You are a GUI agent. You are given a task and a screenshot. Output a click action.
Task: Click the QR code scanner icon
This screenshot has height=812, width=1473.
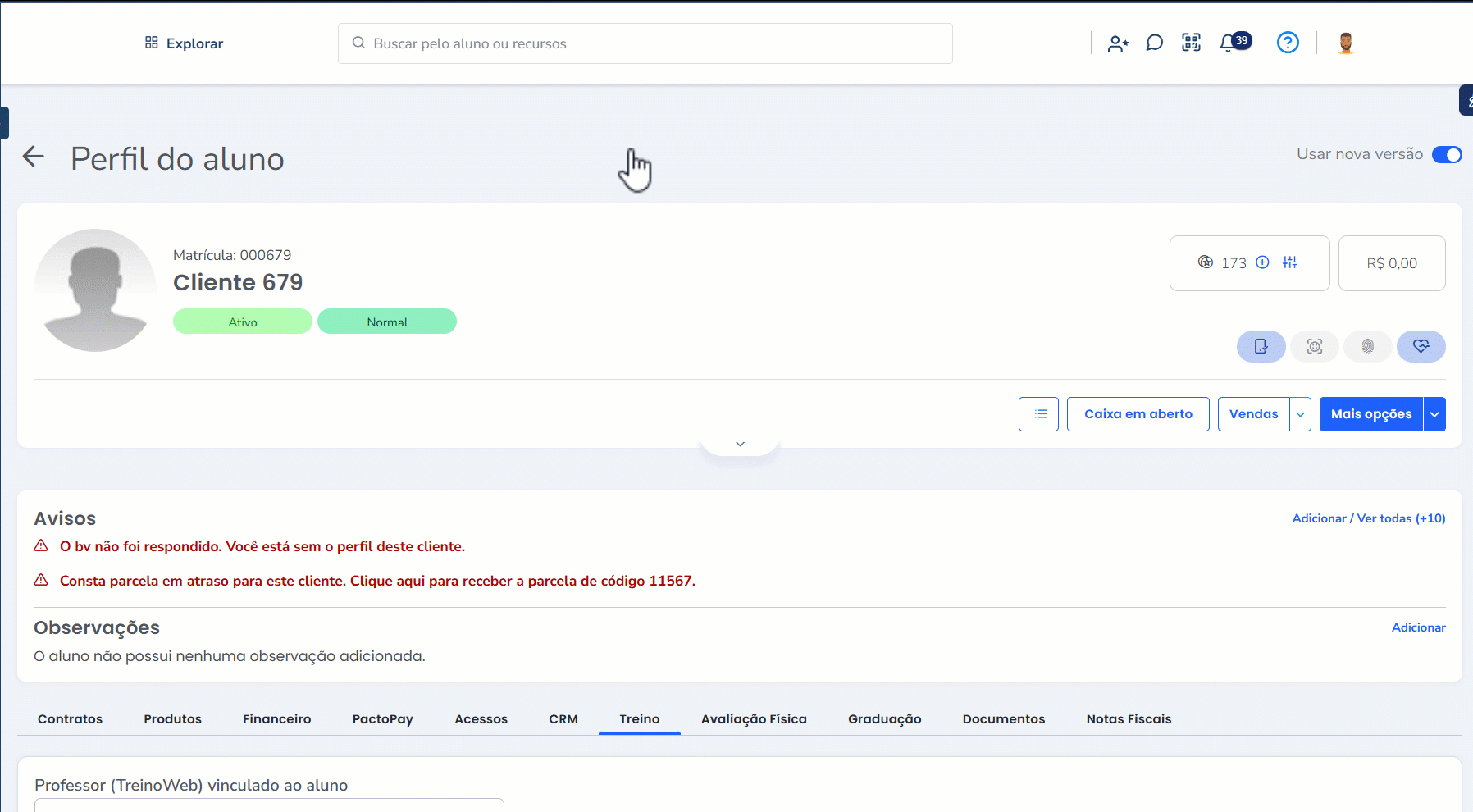(x=1191, y=43)
